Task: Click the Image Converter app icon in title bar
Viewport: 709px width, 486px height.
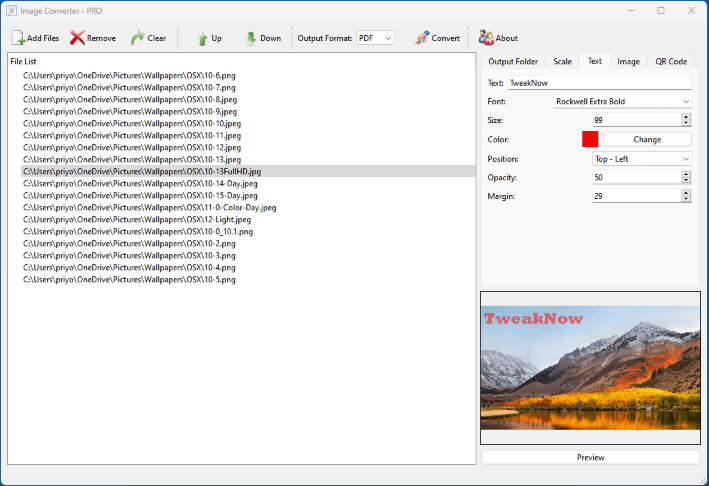Action: [x=11, y=11]
